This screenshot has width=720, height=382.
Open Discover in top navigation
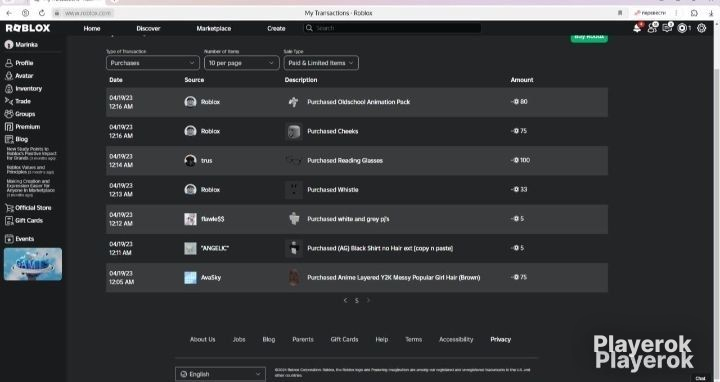(x=148, y=28)
